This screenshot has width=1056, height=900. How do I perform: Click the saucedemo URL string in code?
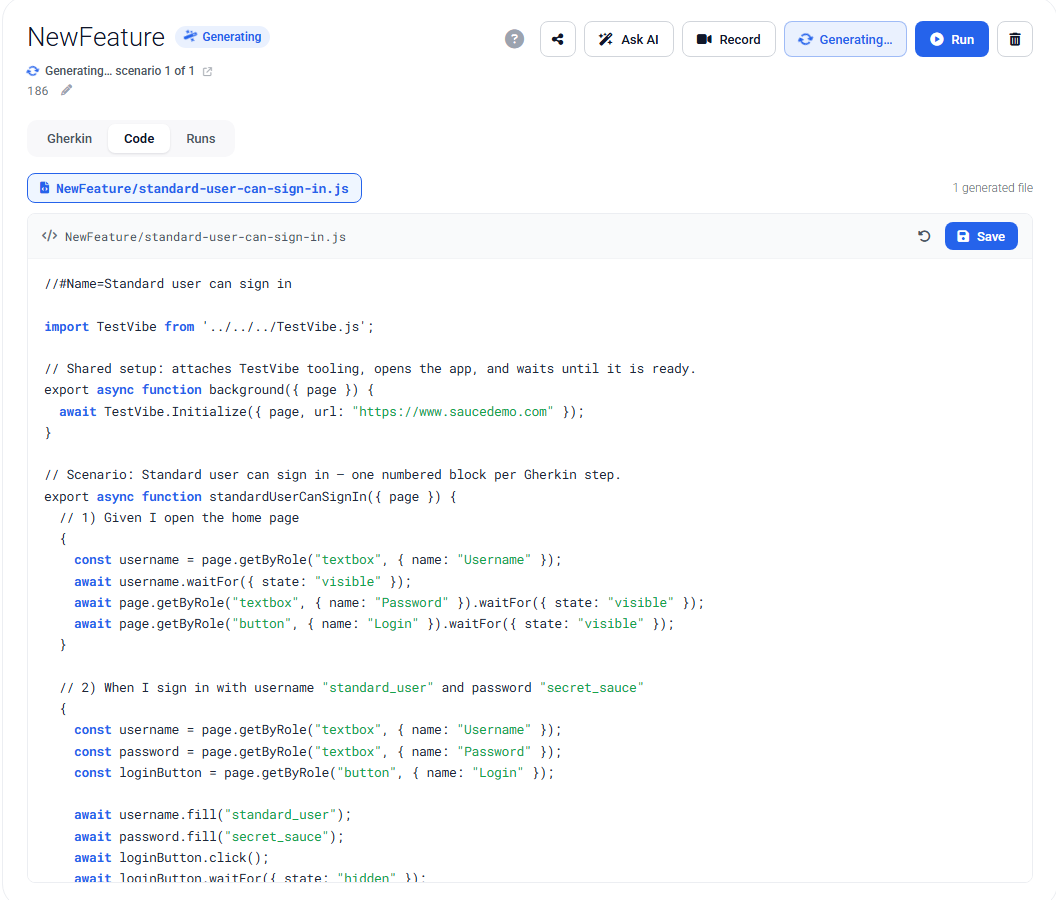coord(453,412)
